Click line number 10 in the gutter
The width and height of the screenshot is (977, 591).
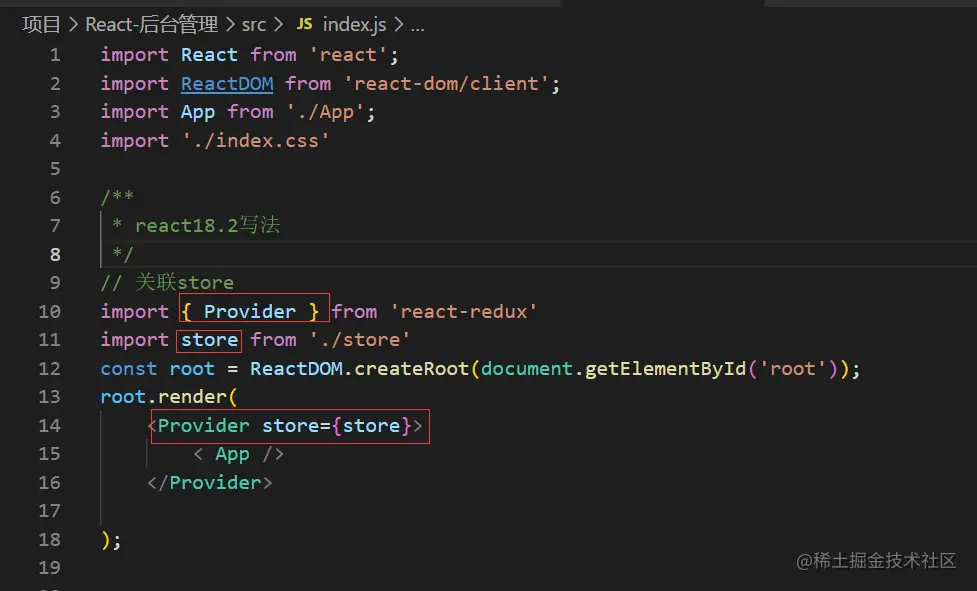point(50,311)
